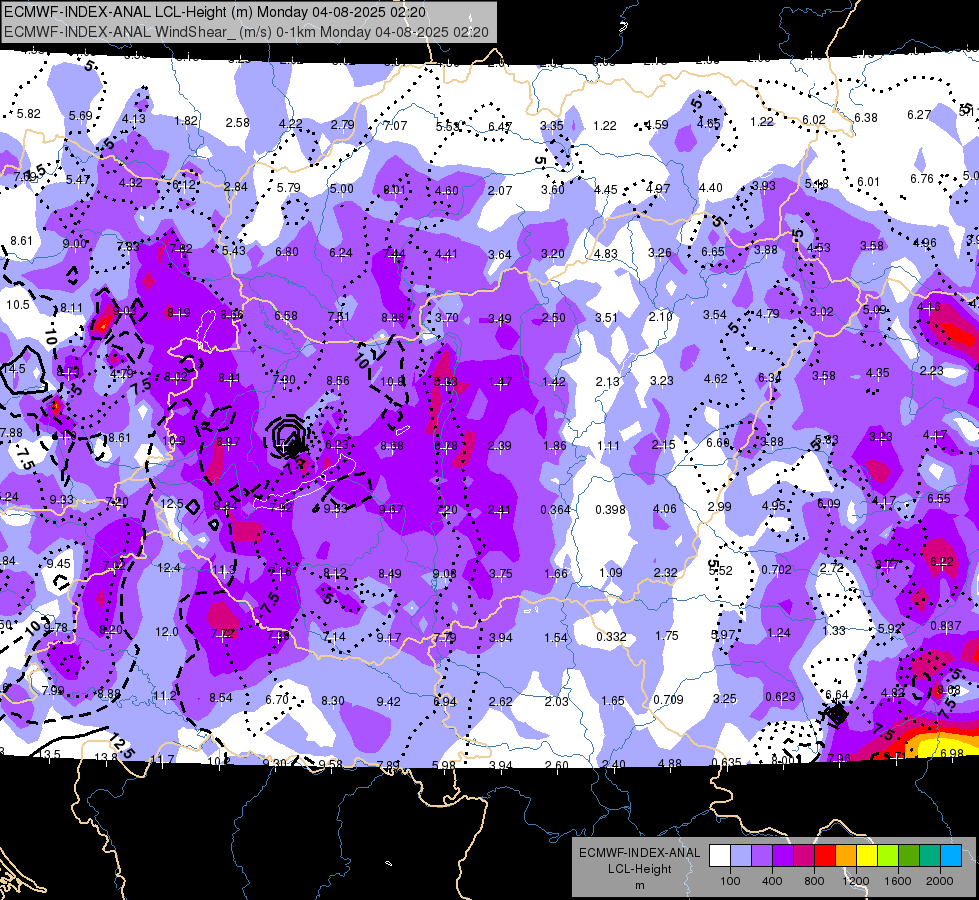Click the 9.00 grid value
The width and height of the screenshot is (979, 900).
click(x=74, y=244)
